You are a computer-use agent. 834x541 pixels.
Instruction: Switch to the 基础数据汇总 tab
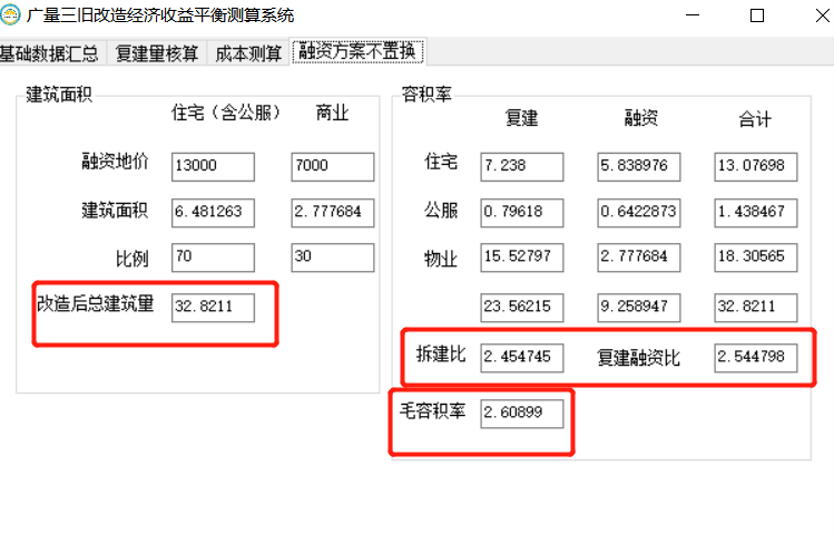tap(49, 53)
